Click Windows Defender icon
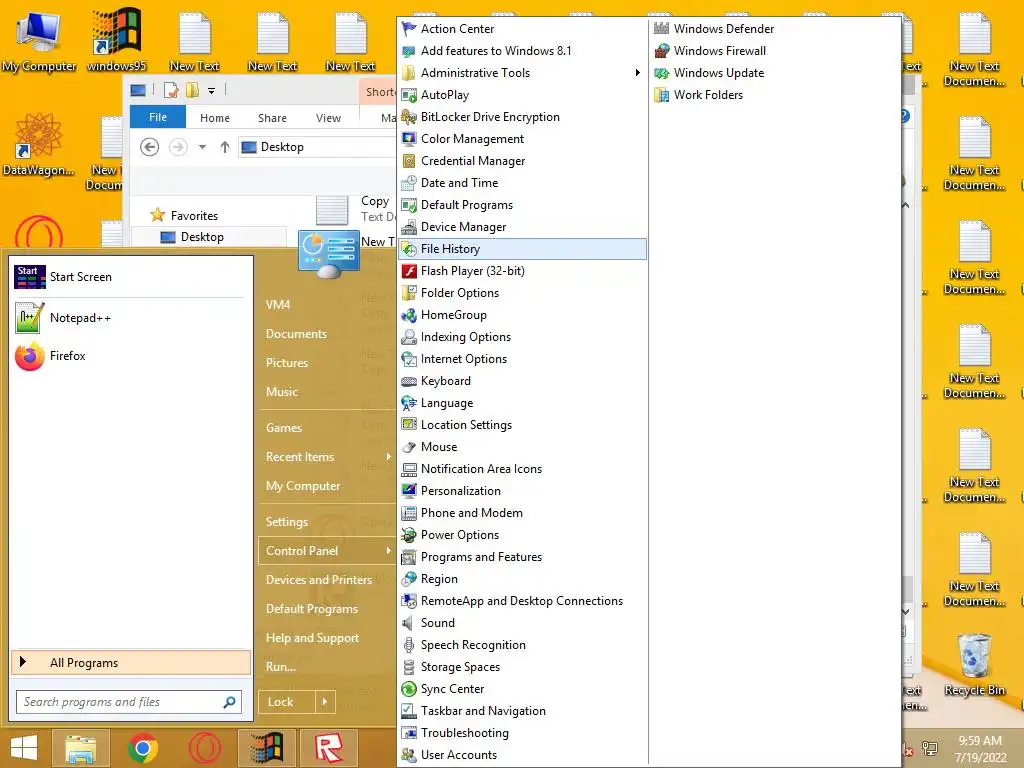 pos(662,29)
